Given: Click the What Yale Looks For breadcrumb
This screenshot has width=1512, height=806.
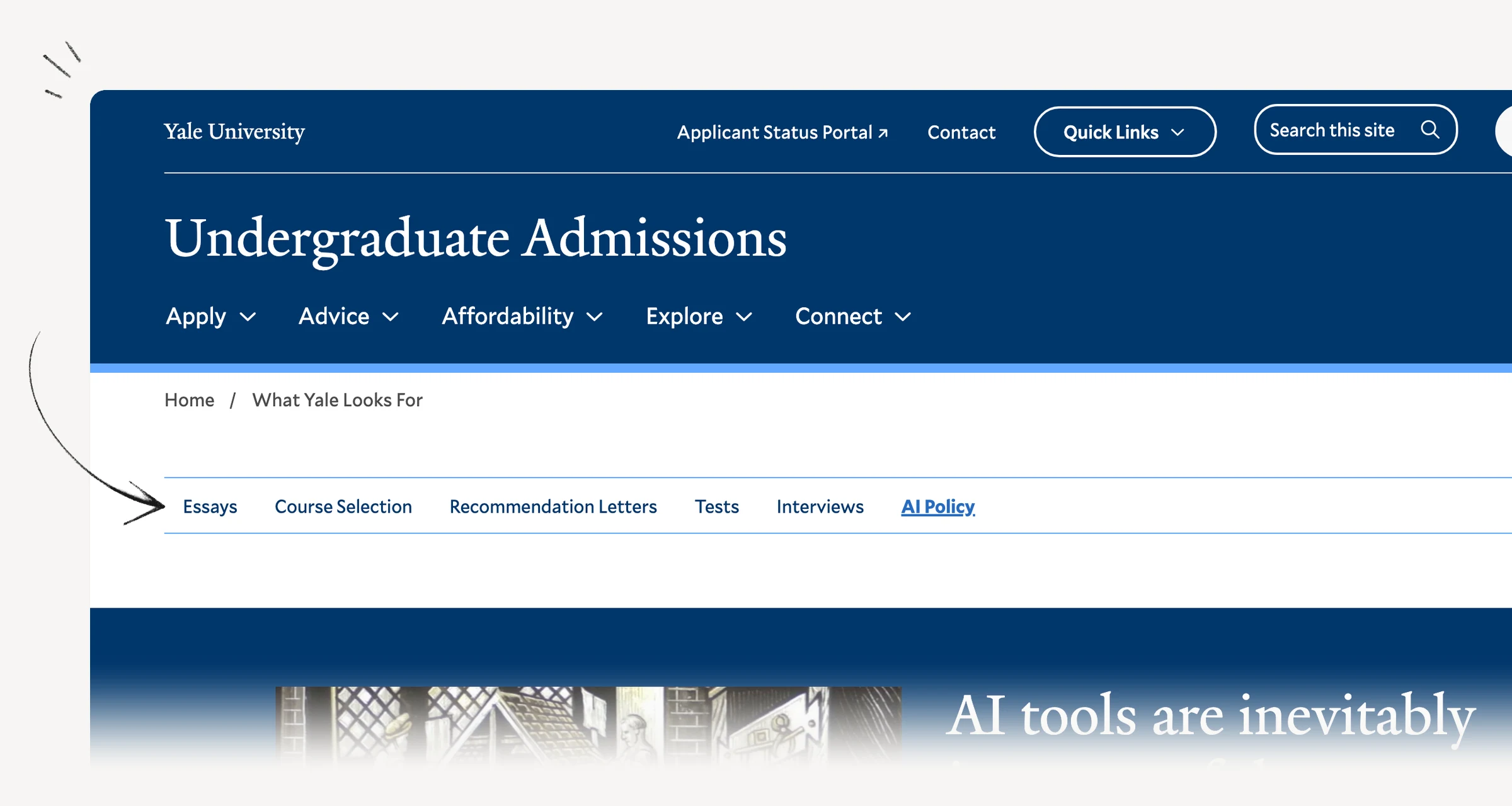Looking at the screenshot, I should coord(337,400).
